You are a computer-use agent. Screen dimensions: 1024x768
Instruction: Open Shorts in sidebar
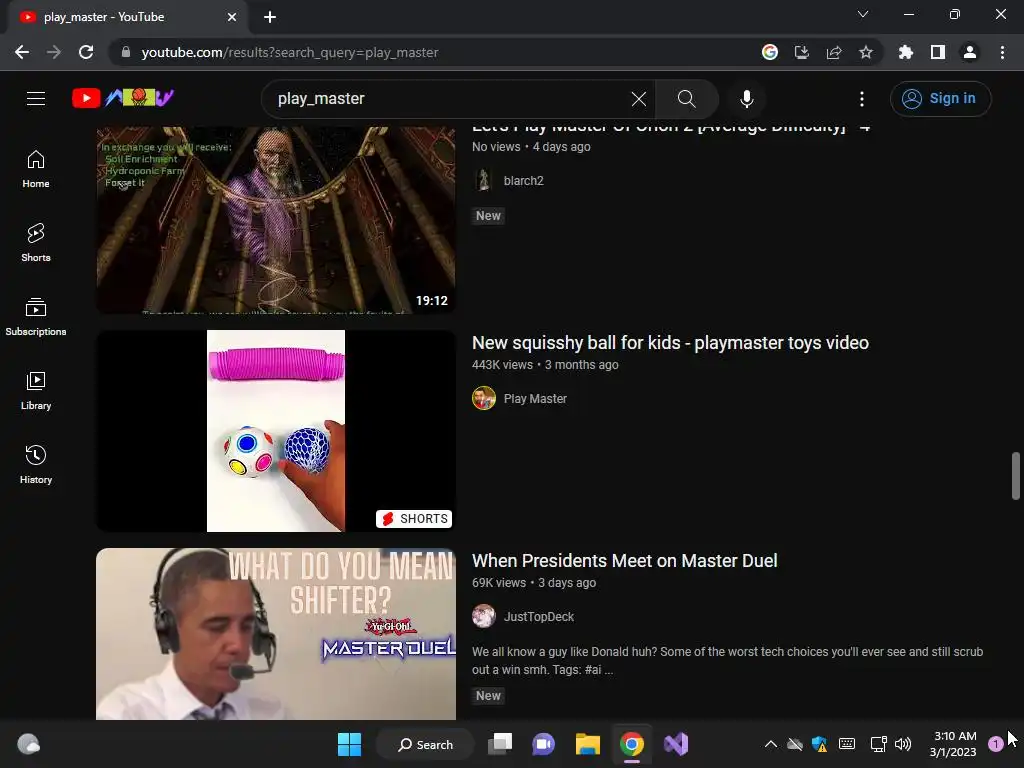click(36, 242)
